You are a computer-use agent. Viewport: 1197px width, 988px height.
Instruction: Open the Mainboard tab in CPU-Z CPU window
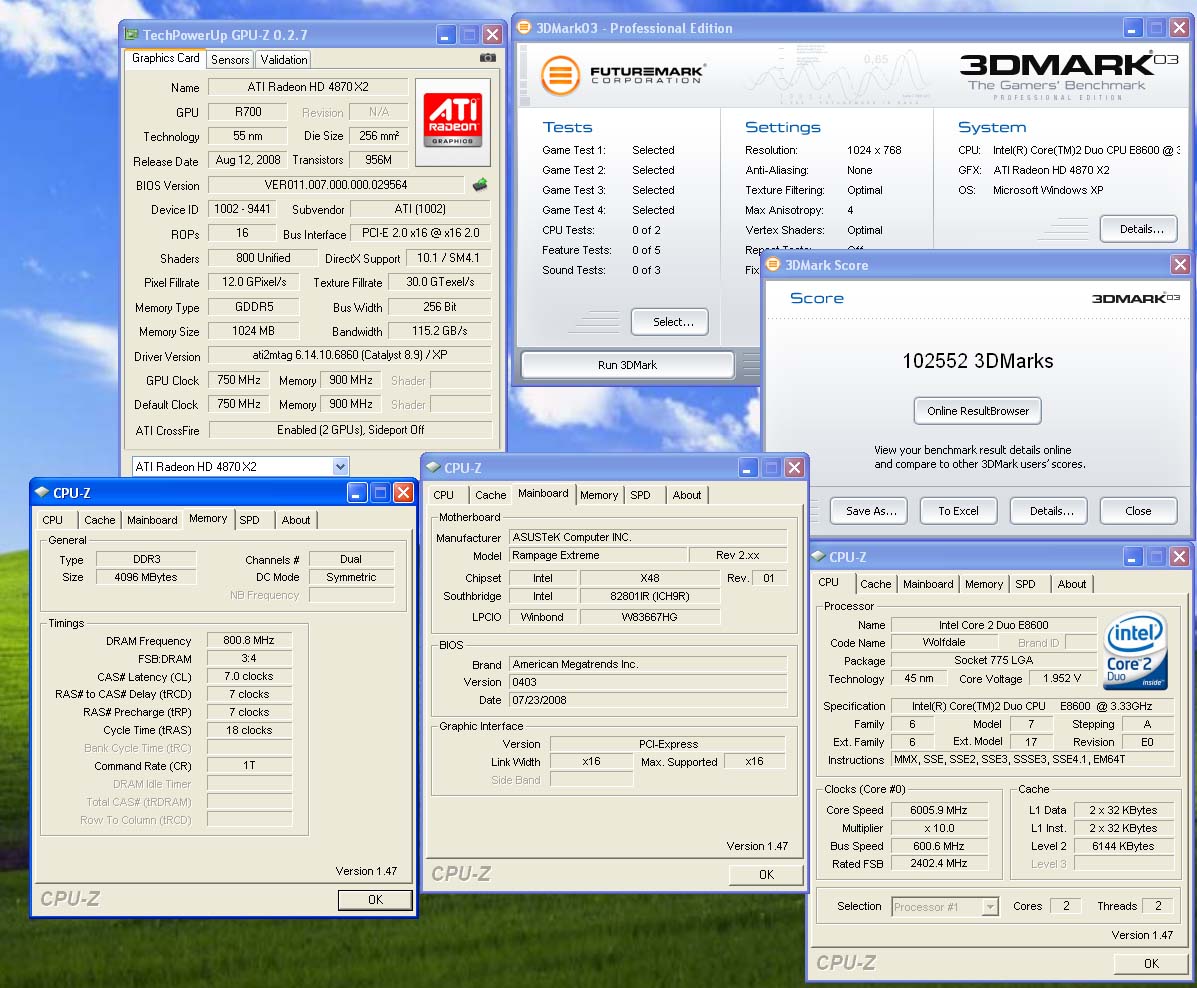[928, 584]
